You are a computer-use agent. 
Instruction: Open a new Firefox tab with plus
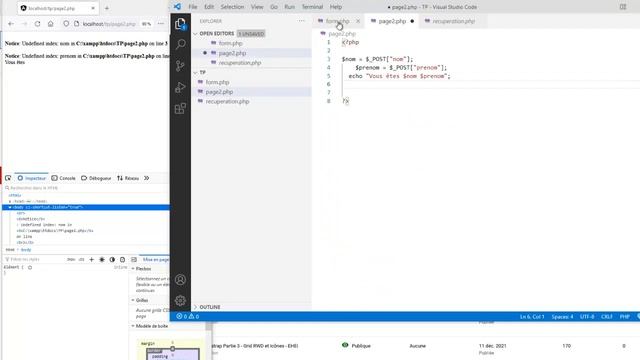[x=107, y=8]
